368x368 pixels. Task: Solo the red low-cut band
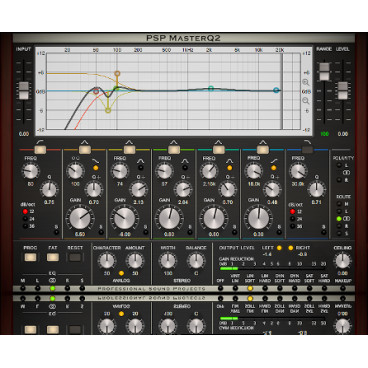coord(56,232)
